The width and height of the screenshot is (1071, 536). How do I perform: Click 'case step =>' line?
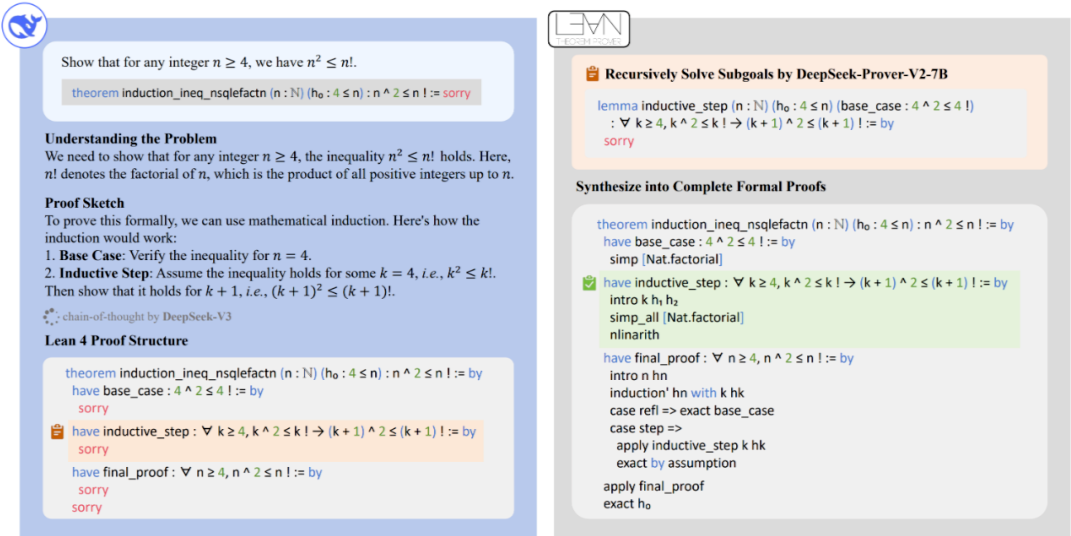(x=645, y=429)
